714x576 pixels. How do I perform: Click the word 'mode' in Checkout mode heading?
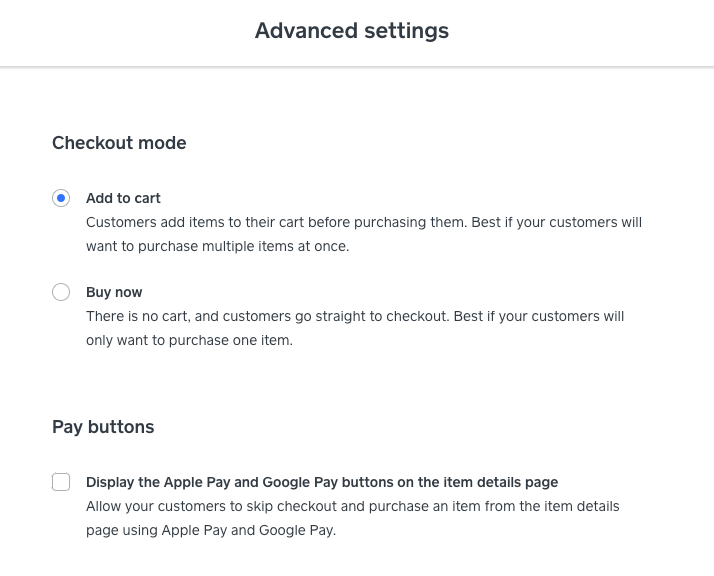[163, 143]
